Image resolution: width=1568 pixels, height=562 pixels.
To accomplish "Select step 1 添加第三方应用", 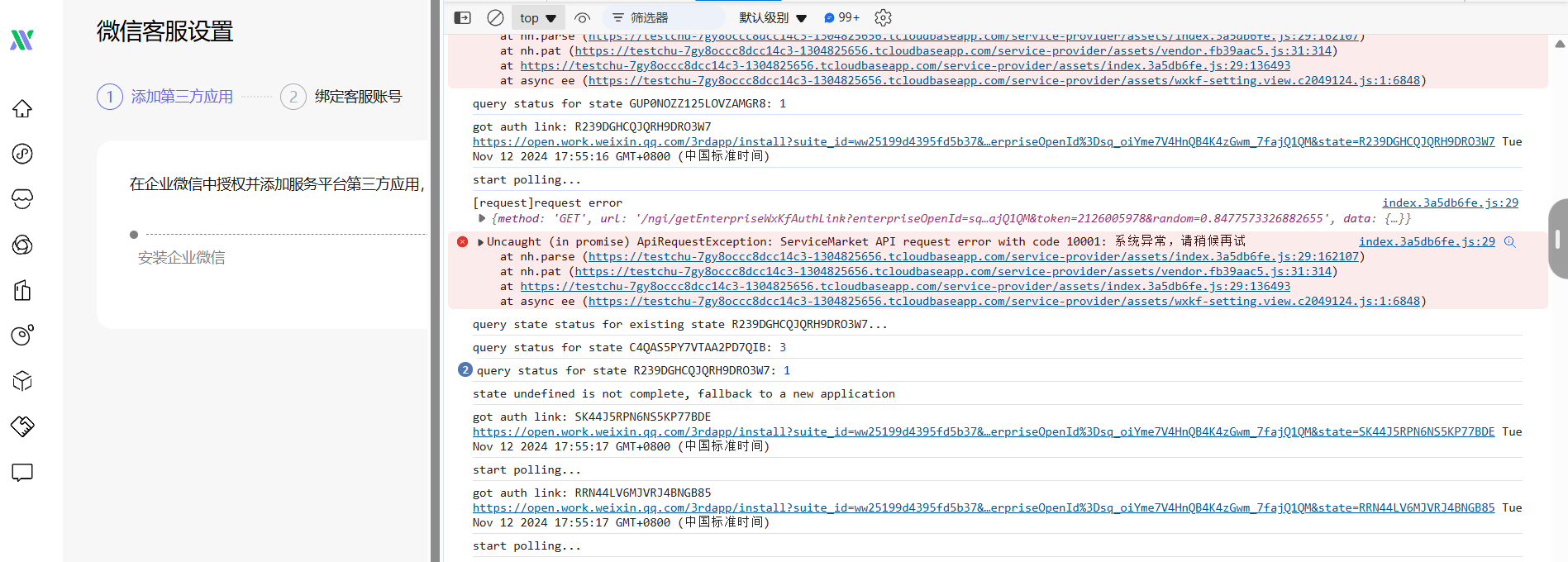I will coord(165,97).
